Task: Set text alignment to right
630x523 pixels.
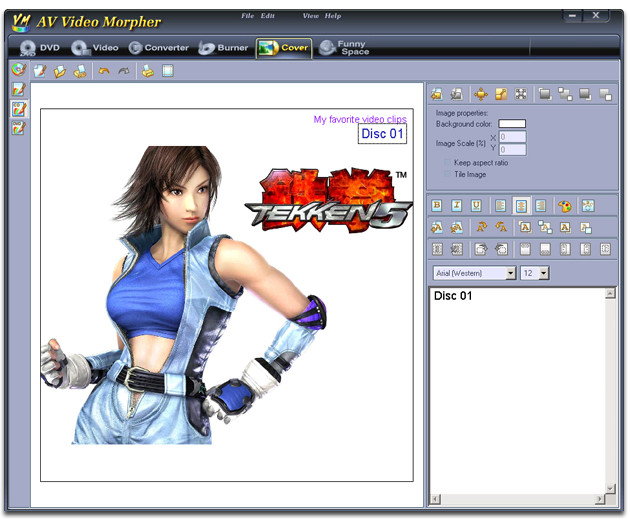Action: (x=541, y=206)
